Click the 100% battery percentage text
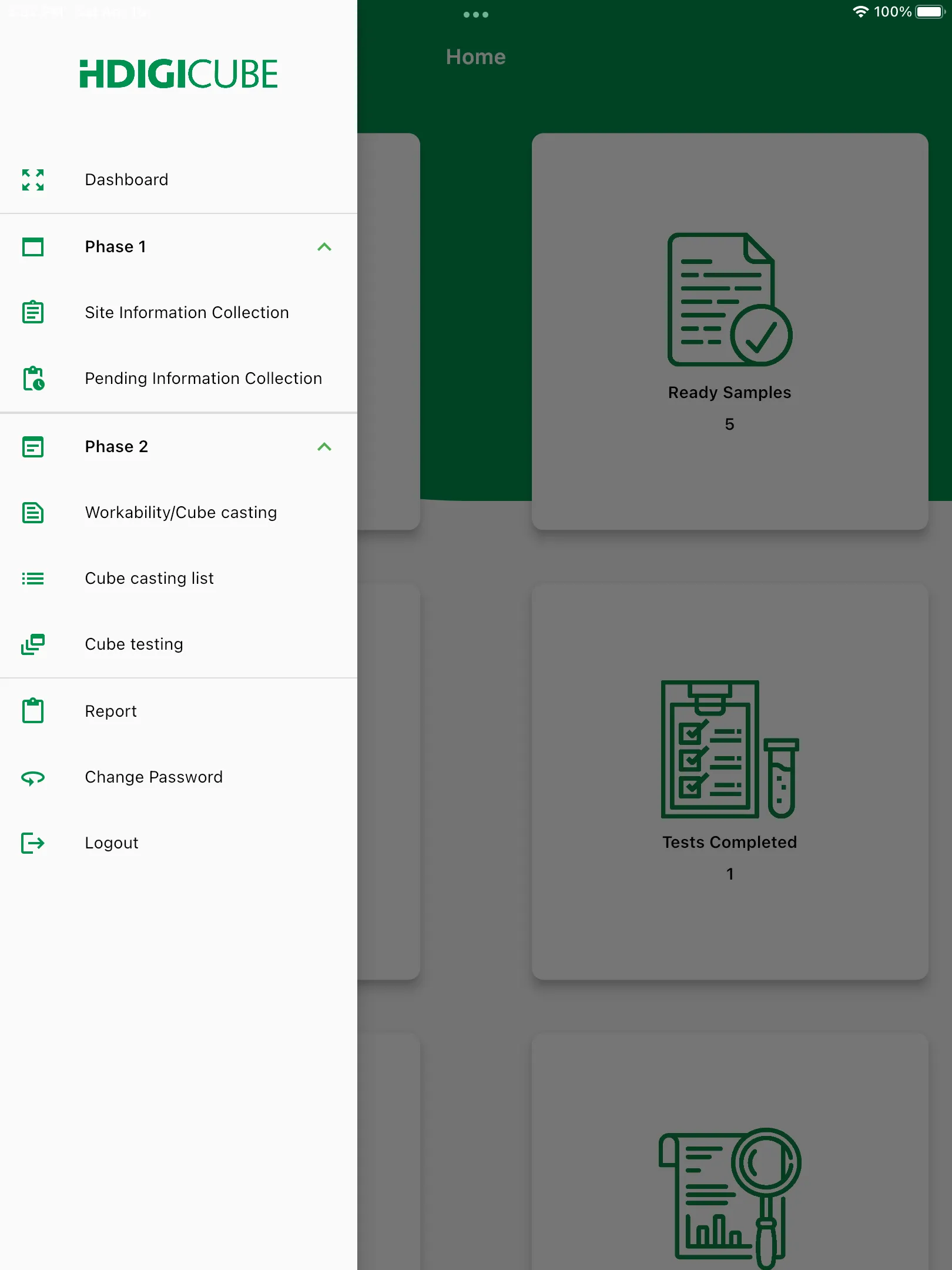Screen dimensions: 952x1270 coord(893,12)
